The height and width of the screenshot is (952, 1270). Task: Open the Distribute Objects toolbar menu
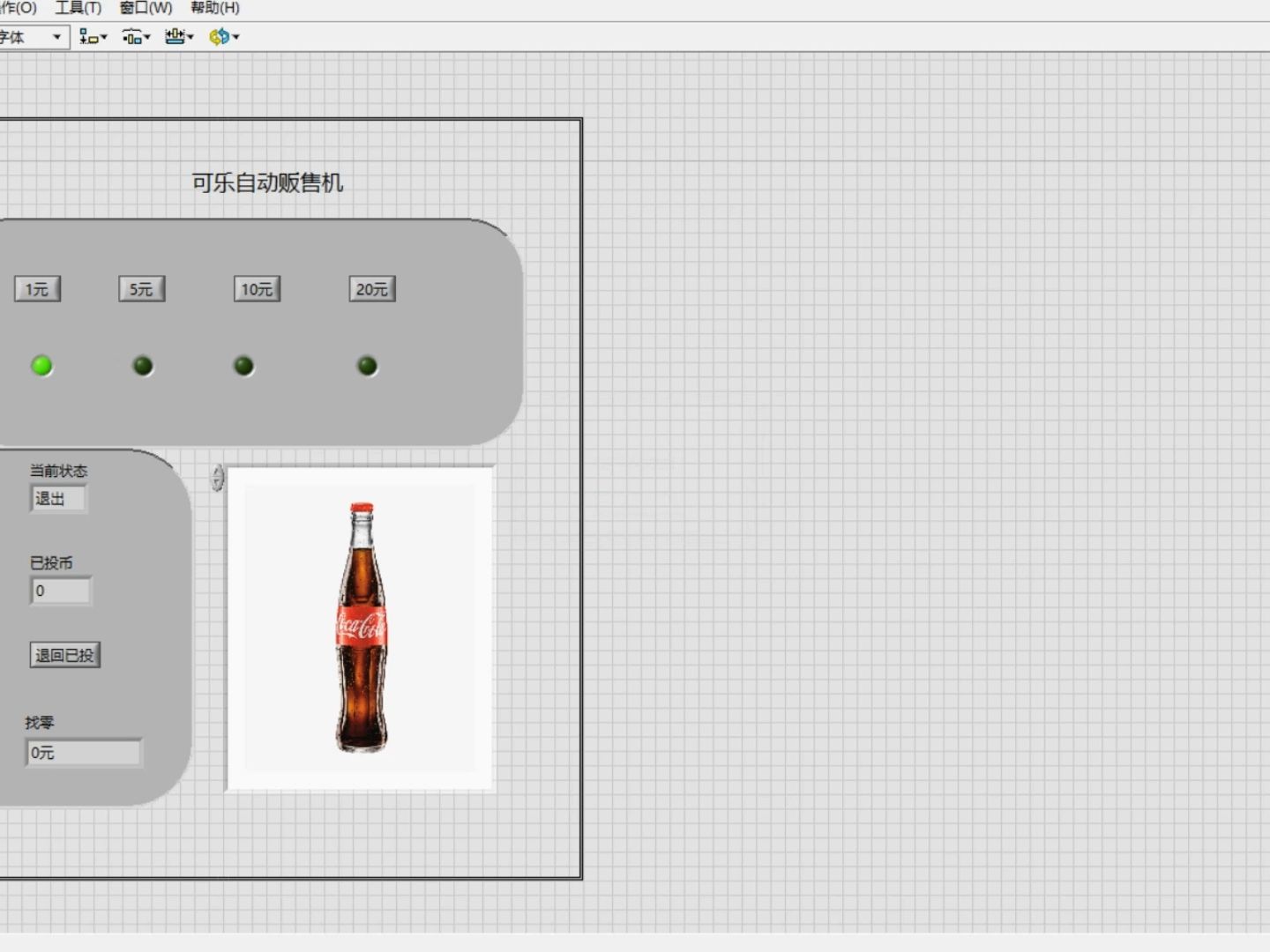point(136,37)
